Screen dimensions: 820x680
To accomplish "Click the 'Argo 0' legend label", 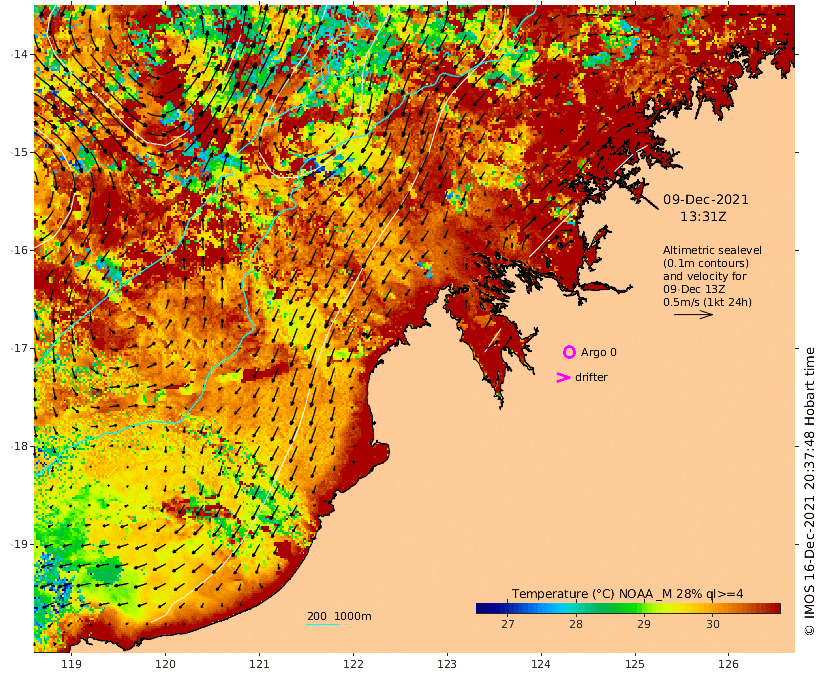I will coord(599,353).
